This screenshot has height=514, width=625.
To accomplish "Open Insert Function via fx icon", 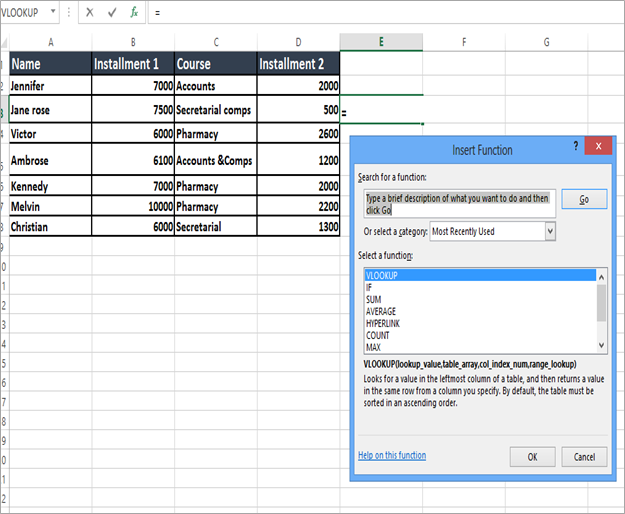I will click(x=134, y=13).
